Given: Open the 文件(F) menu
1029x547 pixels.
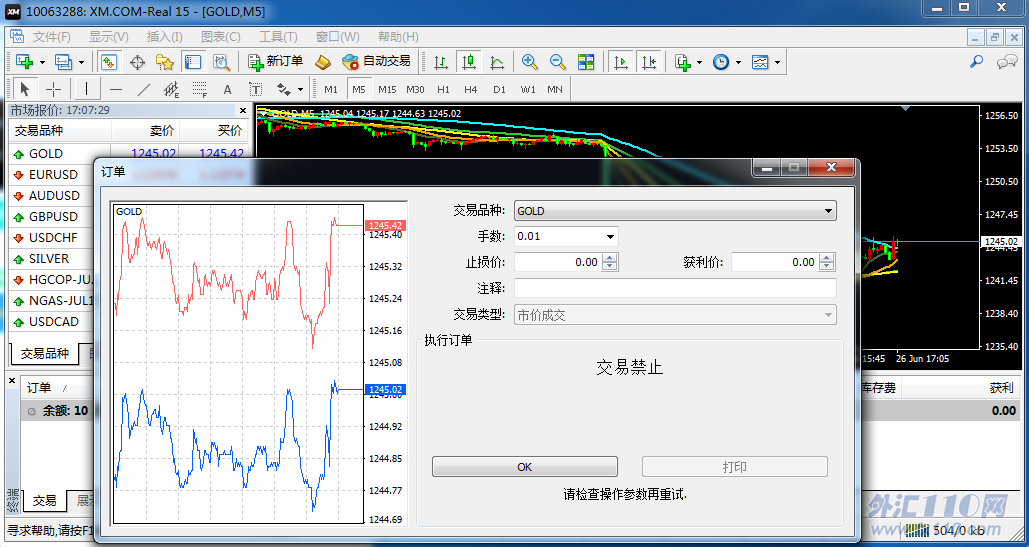Looking at the screenshot, I should (52, 37).
